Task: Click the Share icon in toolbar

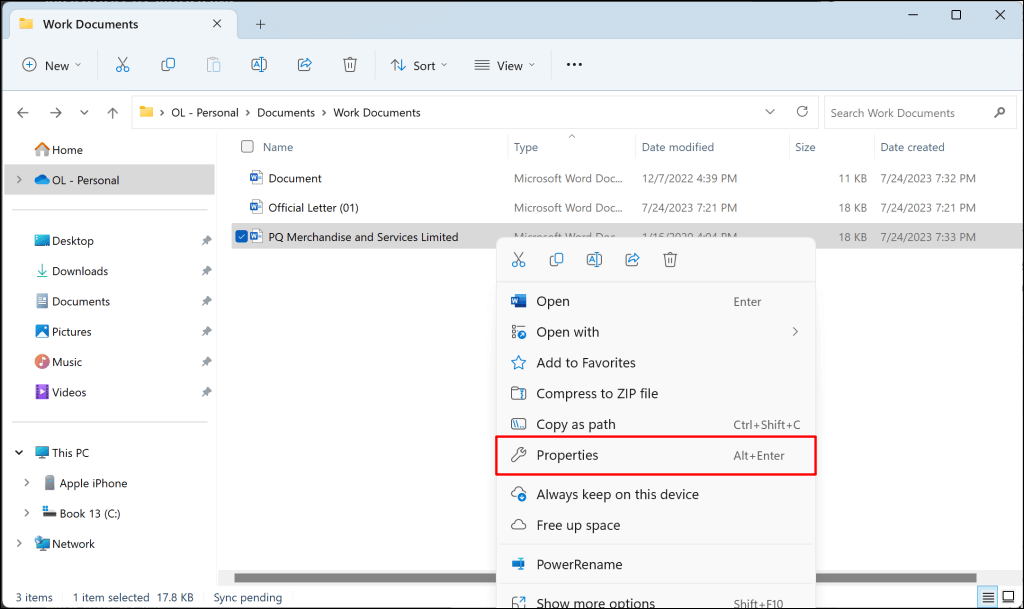Action: click(x=305, y=65)
